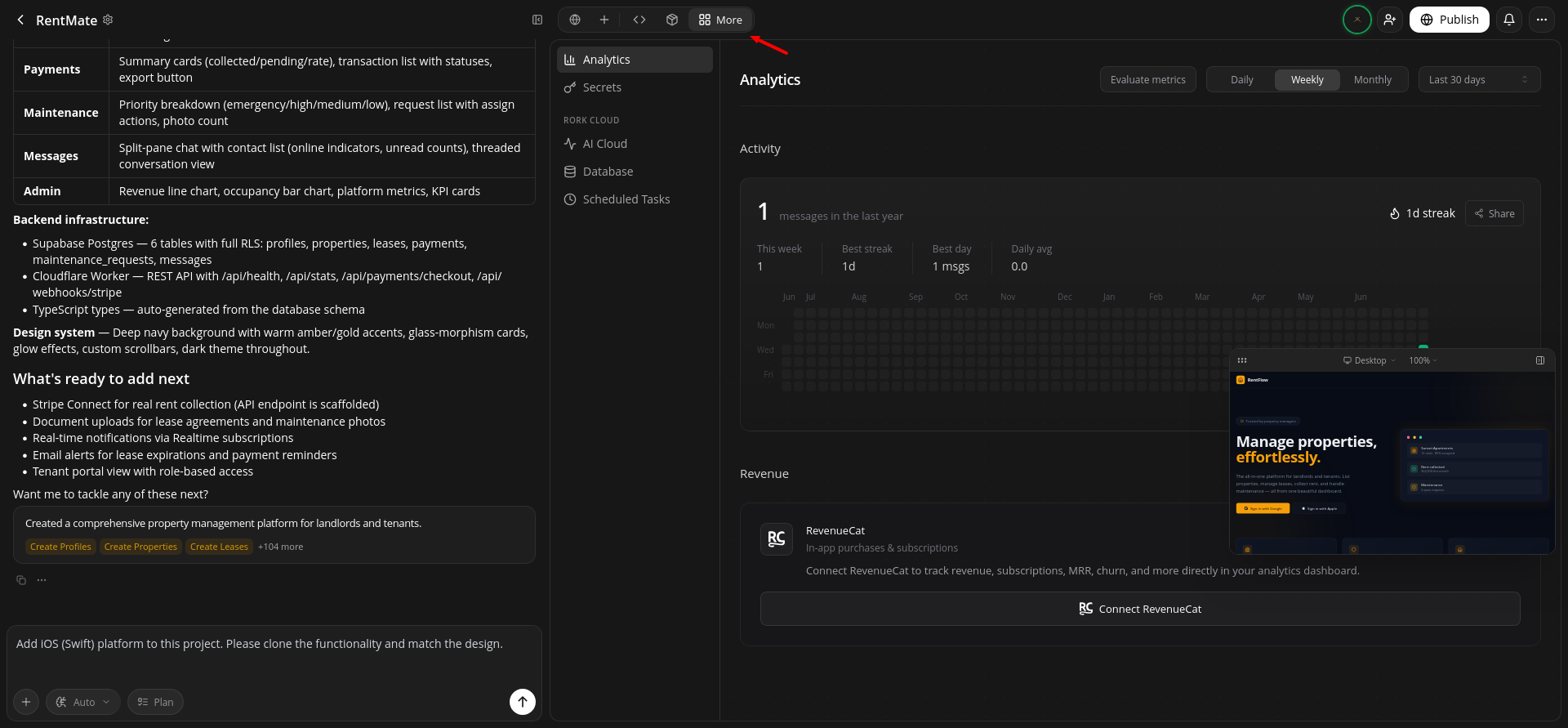Click the 'Best day' value 1 msgs
This screenshot has width=1568, height=728.
coord(951,266)
